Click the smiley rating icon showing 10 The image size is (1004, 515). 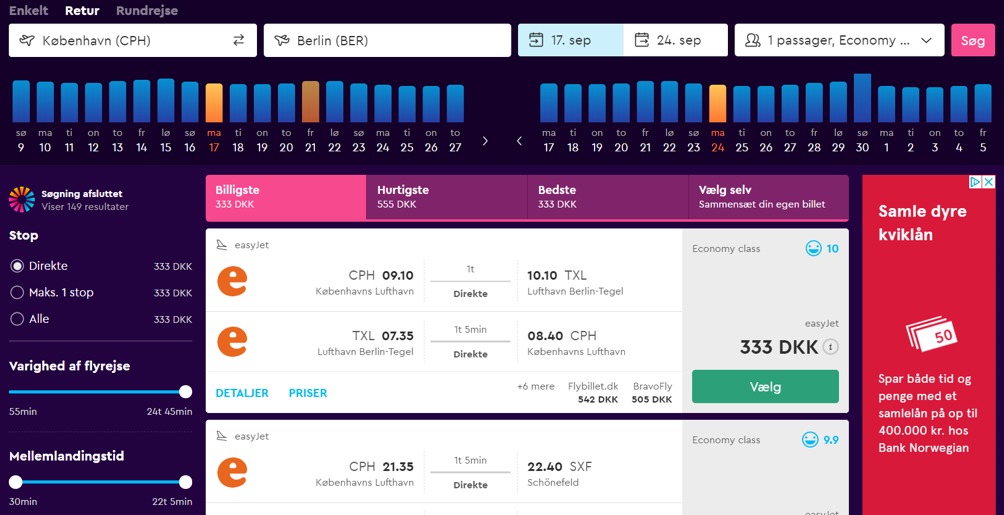coord(813,248)
